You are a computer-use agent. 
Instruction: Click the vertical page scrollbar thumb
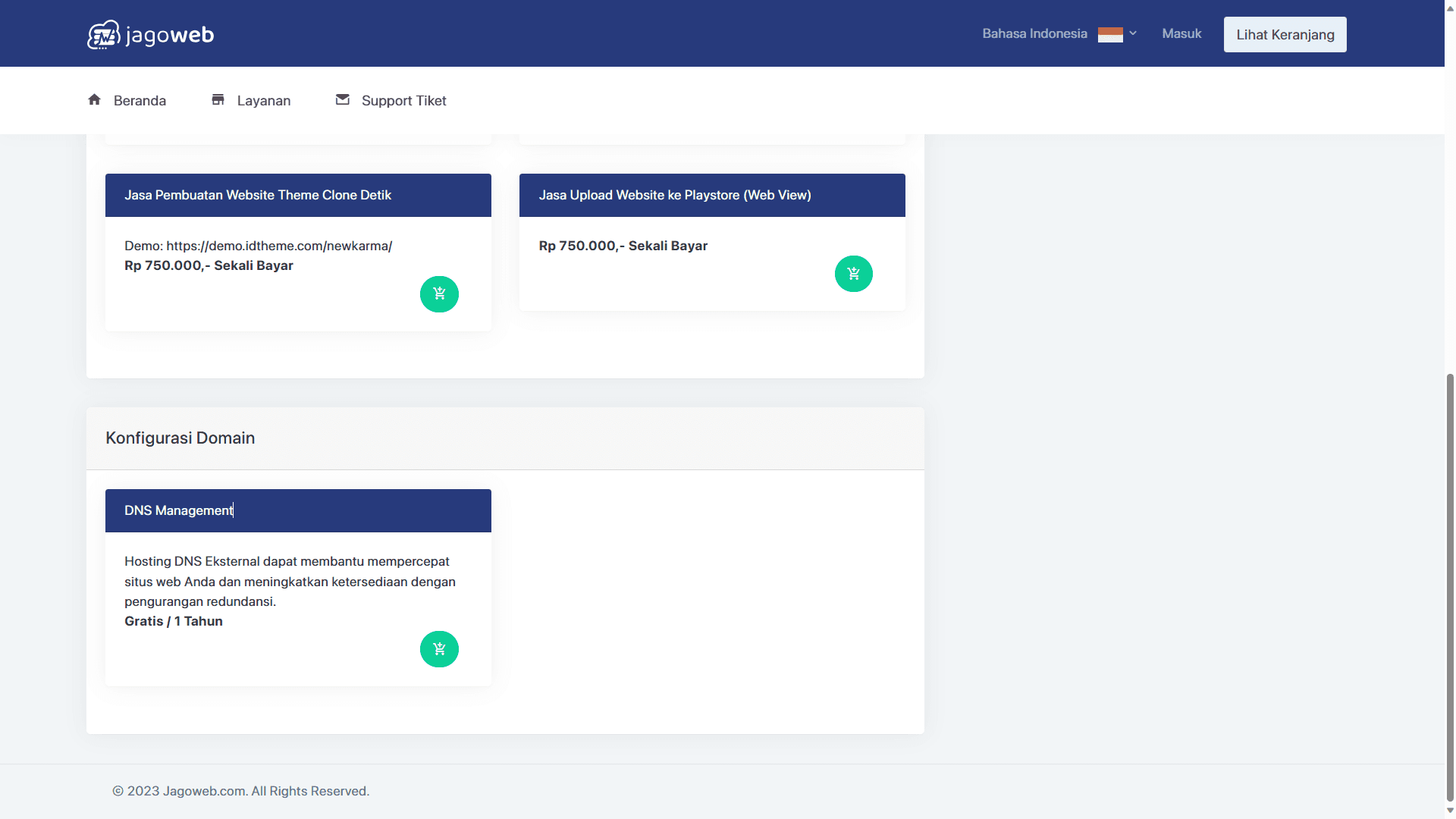(x=1450, y=586)
